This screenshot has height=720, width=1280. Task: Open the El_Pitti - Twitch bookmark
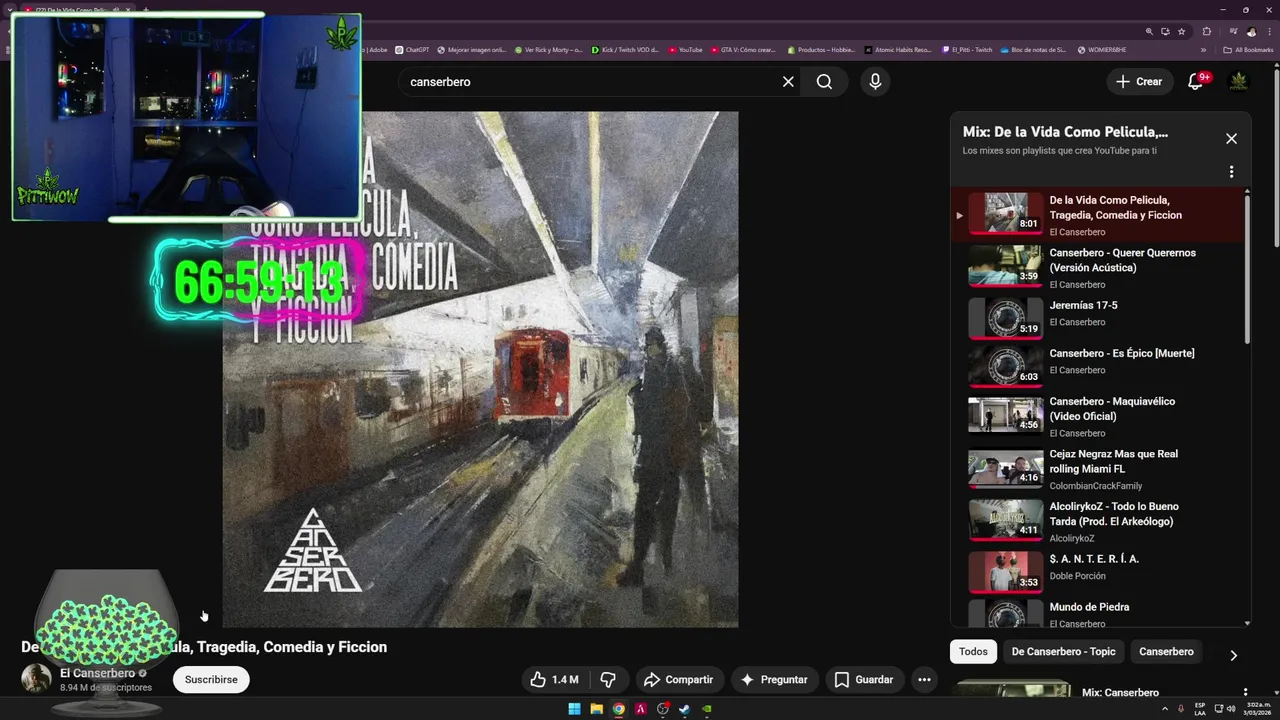coord(967,50)
